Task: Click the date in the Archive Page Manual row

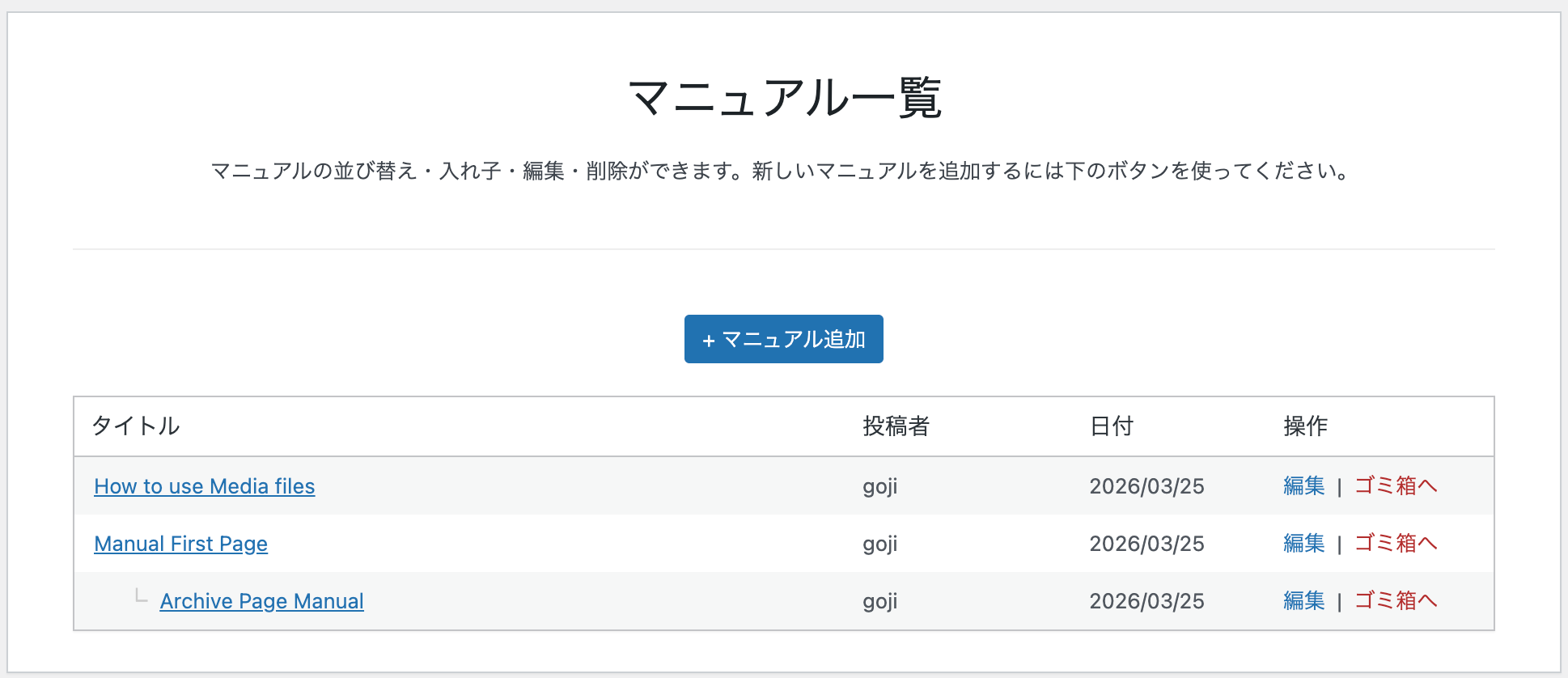Action: pyautogui.click(x=1146, y=601)
